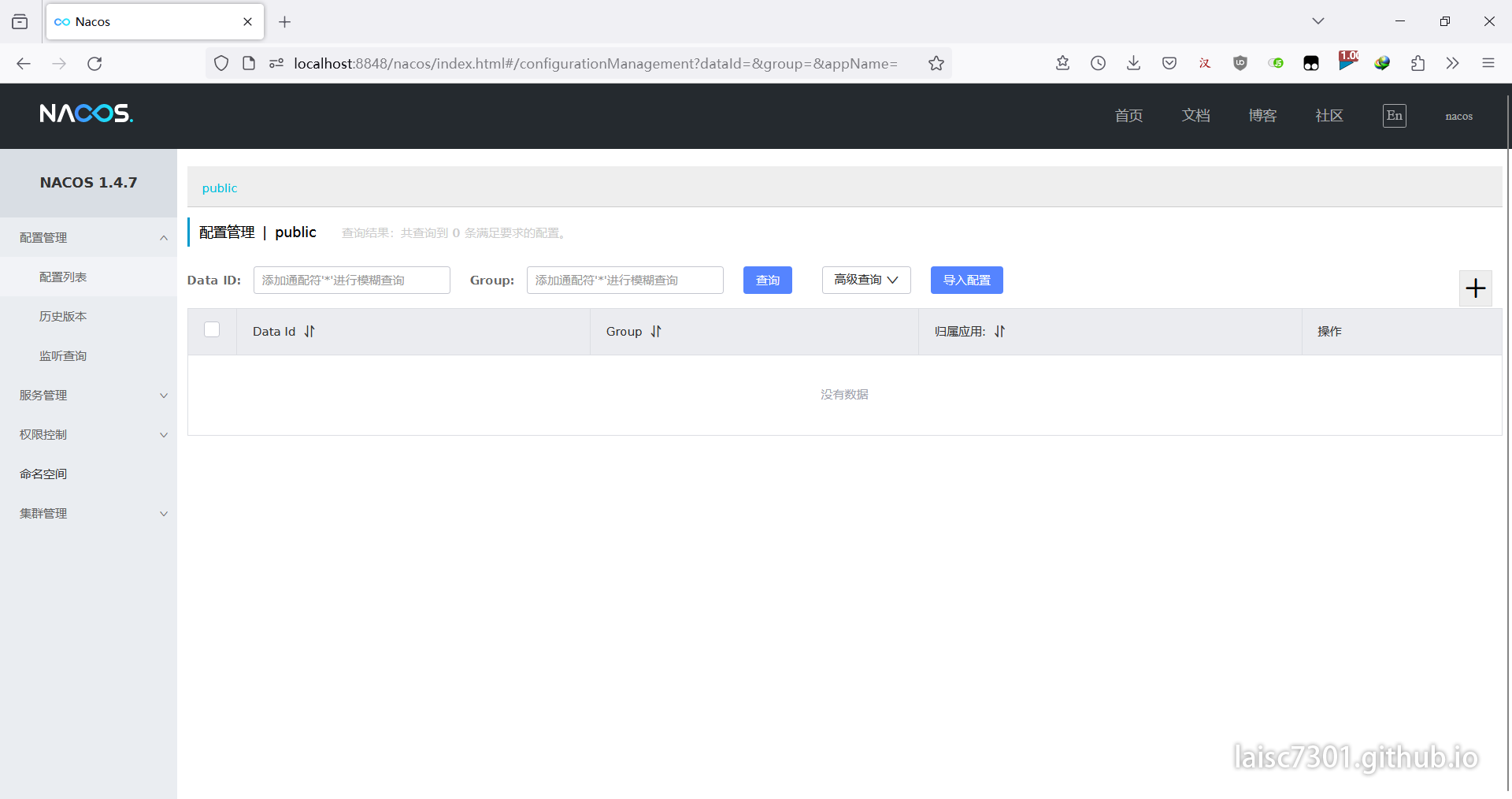The image size is (1512, 799).
Task: Click the globe extension icon
Action: 1382,63
